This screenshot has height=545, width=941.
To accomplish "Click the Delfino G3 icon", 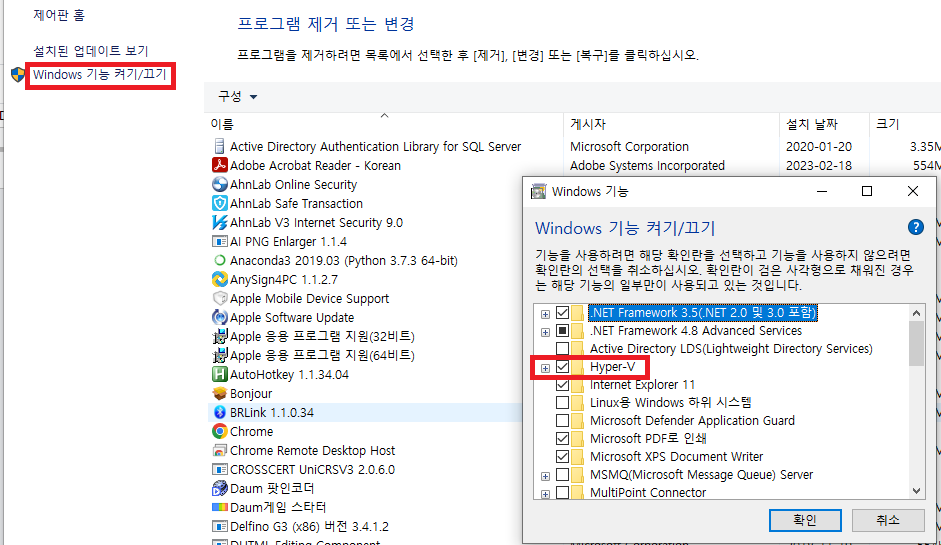I will point(220,526).
